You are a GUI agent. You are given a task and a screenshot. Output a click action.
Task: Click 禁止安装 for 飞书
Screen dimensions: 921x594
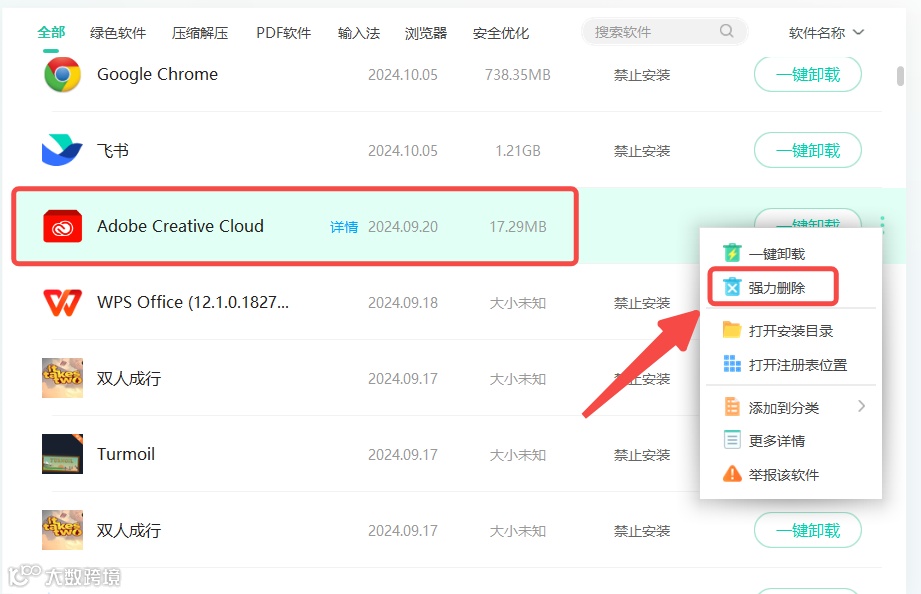pyautogui.click(x=642, y=151)
